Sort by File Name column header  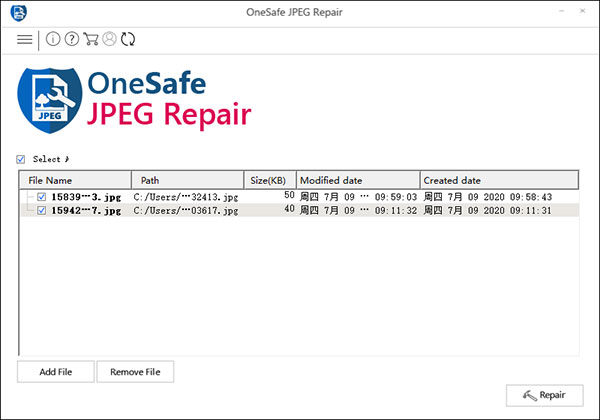75,180
